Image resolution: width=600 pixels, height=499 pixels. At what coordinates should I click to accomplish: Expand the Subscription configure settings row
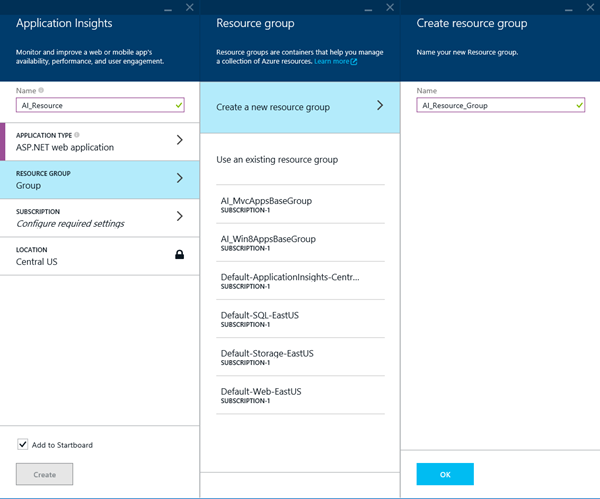tap(99, 218)
